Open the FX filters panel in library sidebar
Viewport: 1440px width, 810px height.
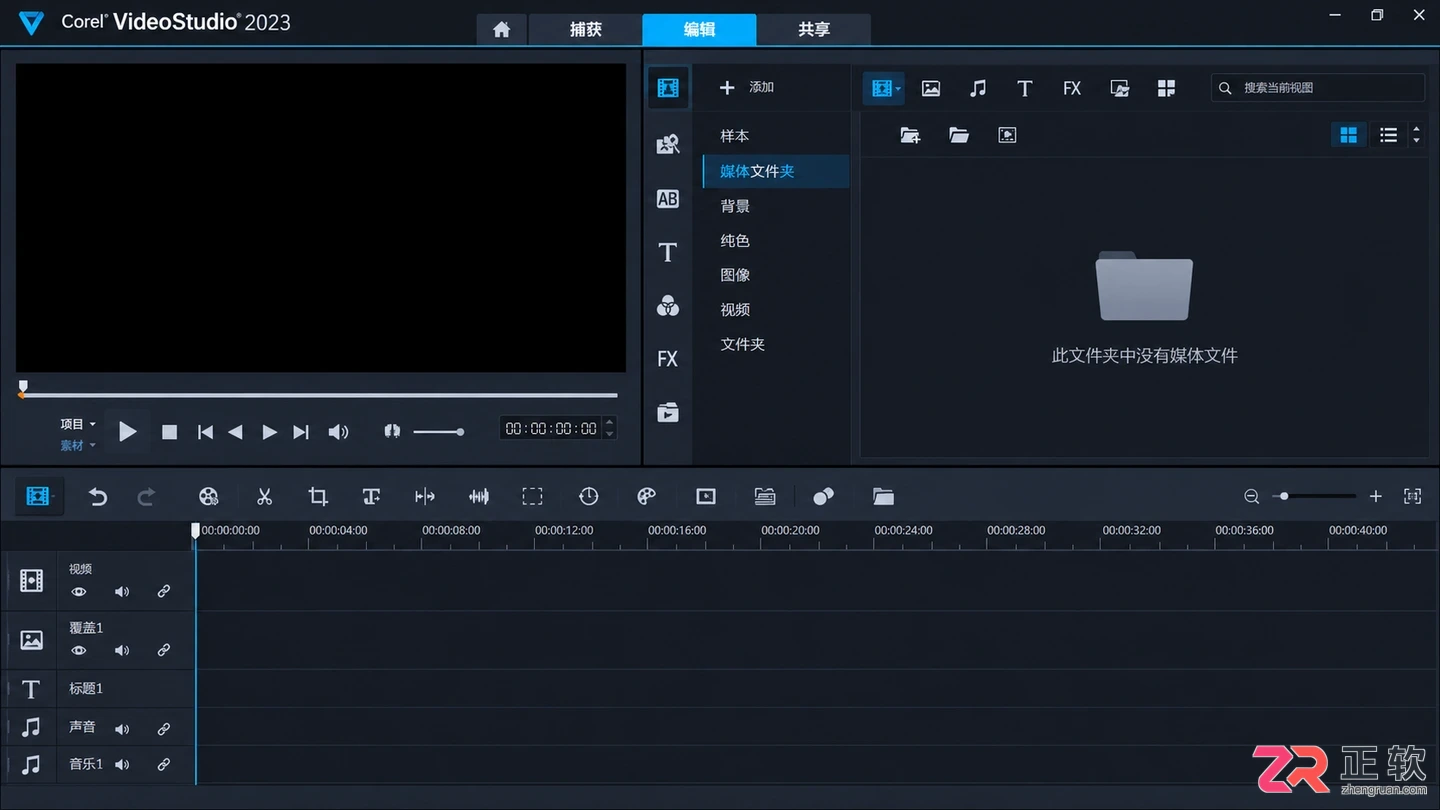pyautogui.click(x=668, y=359)
